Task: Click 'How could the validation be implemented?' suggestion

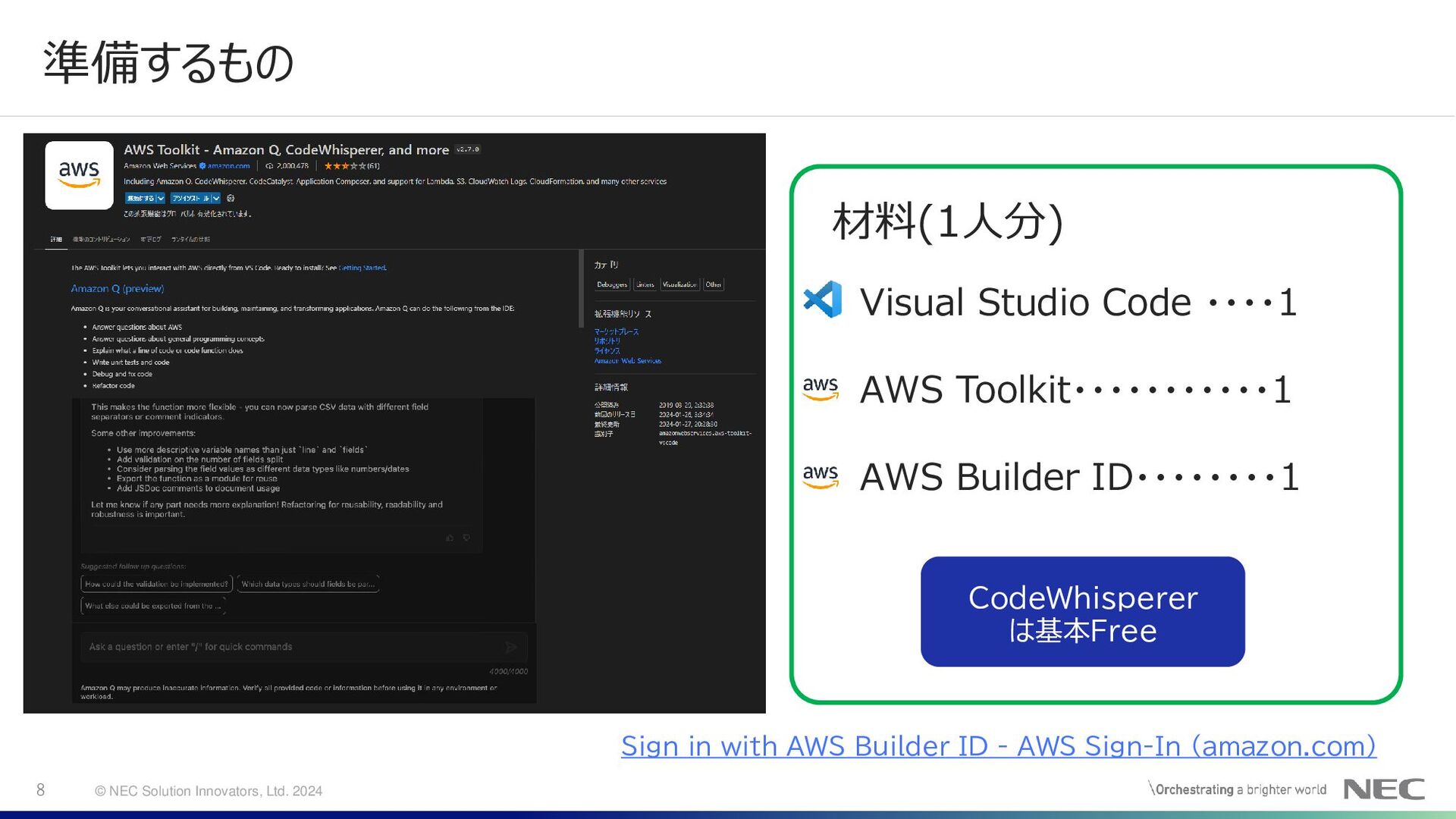Action: pyautogui.click(x=156, y=584)
